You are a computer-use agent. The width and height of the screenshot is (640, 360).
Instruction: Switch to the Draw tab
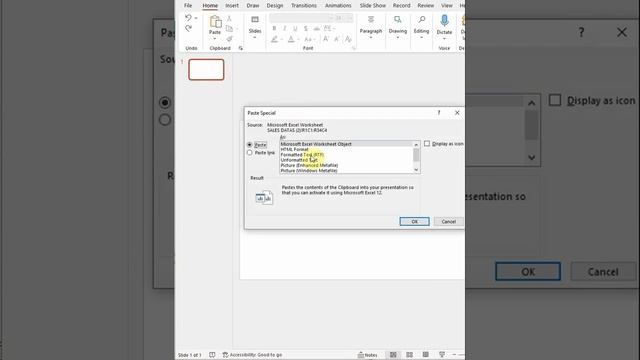point(253,5)
